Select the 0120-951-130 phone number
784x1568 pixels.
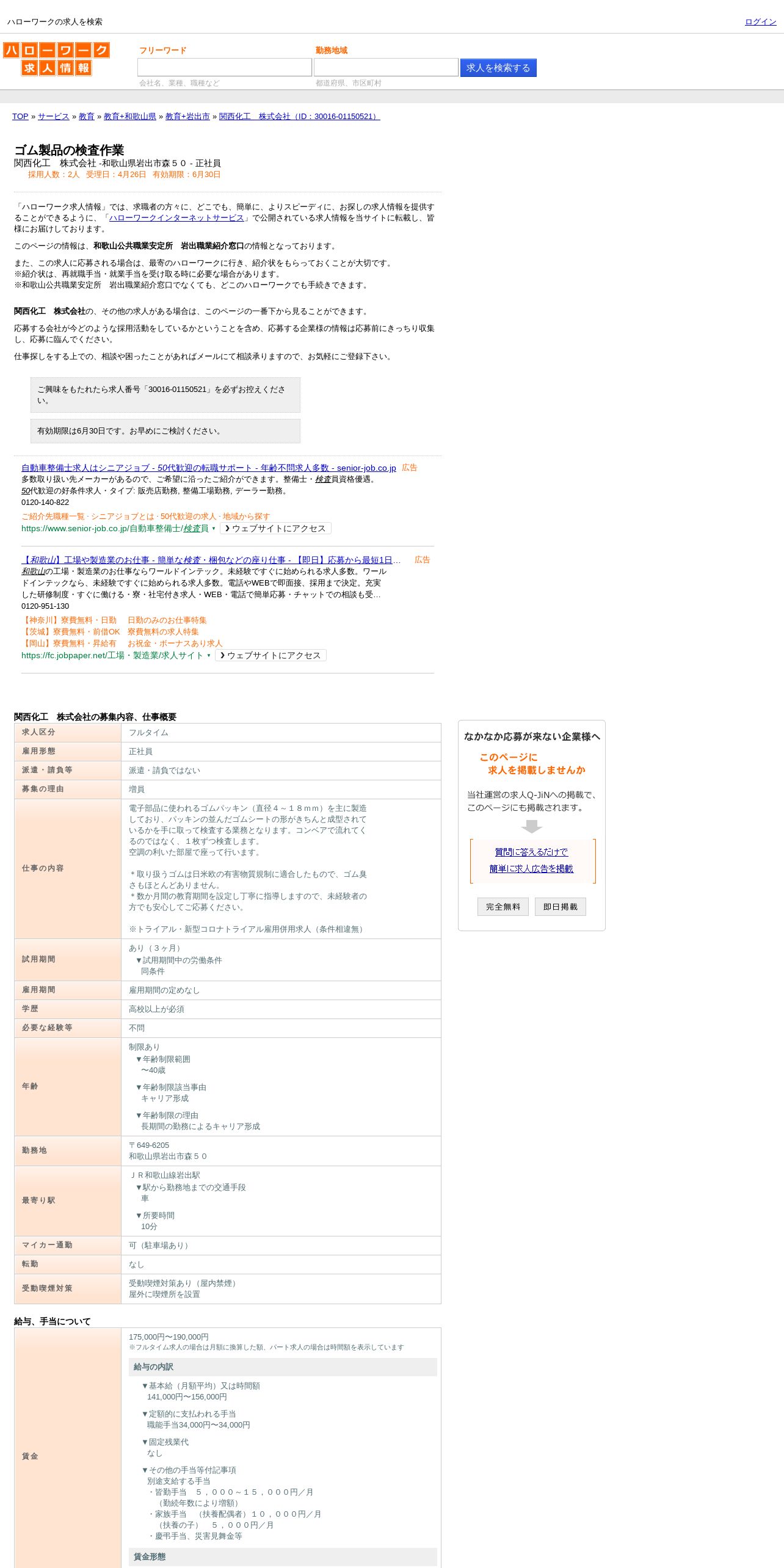[x=45, y=606]
